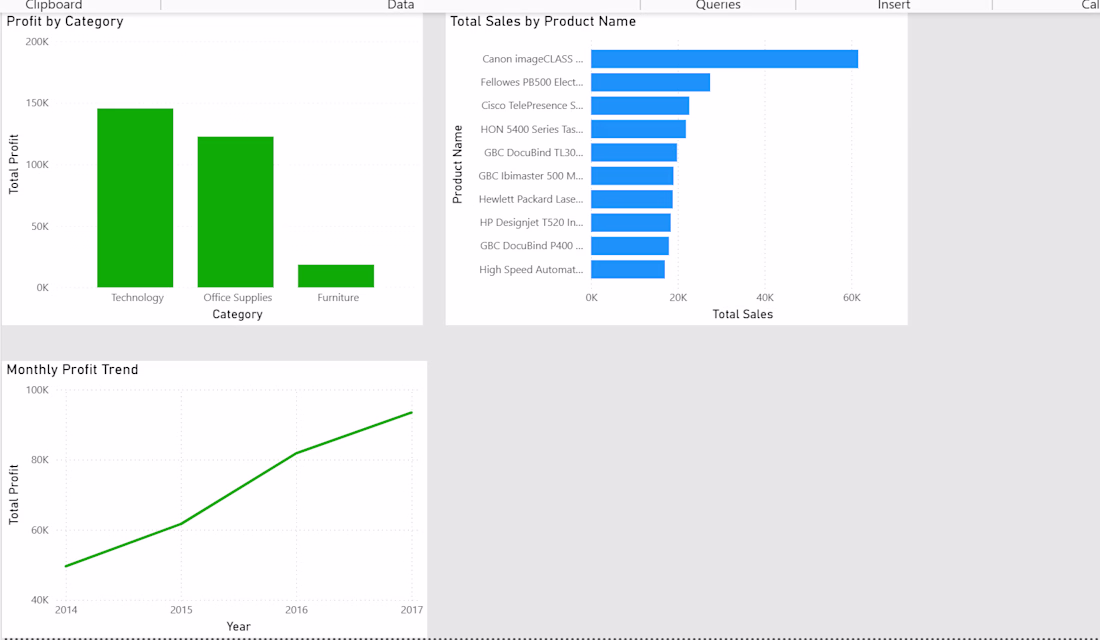
Task: Click the 'Furniture' category axis label
Action: [x=338, y=298]
